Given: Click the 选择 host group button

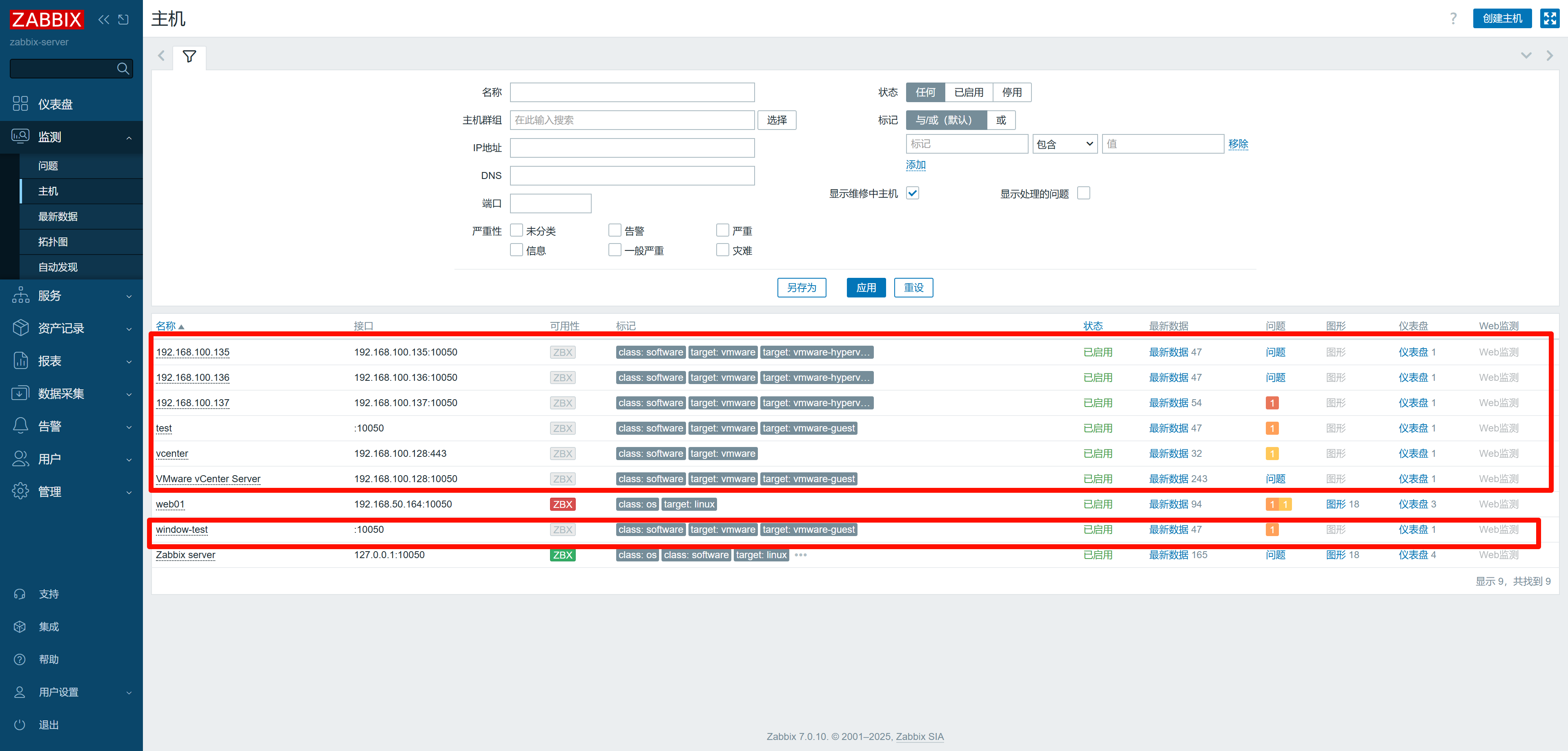Looking at the screenshot, I should click(x=777, y=120).
